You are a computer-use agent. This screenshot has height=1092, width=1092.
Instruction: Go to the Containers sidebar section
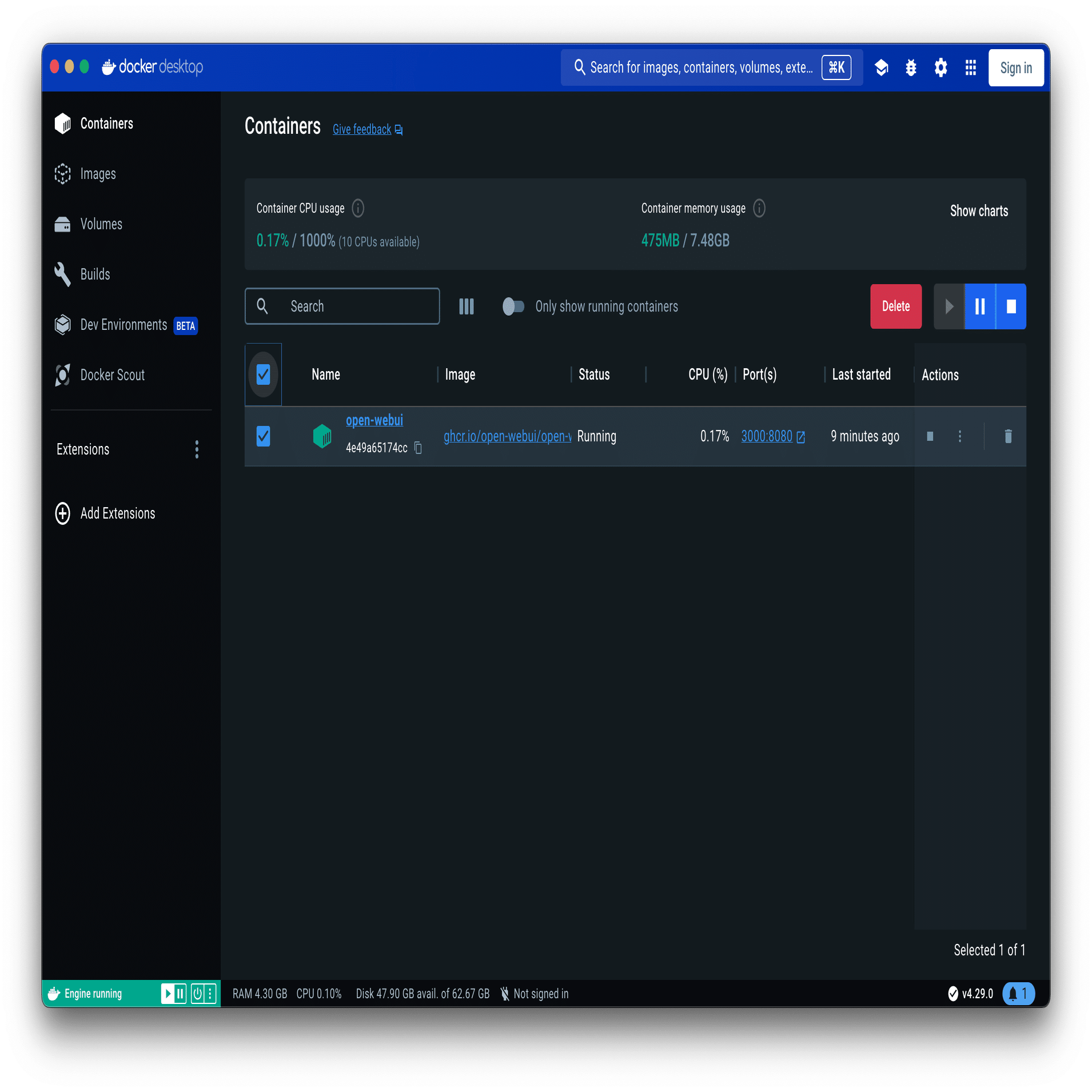[131, 123]
